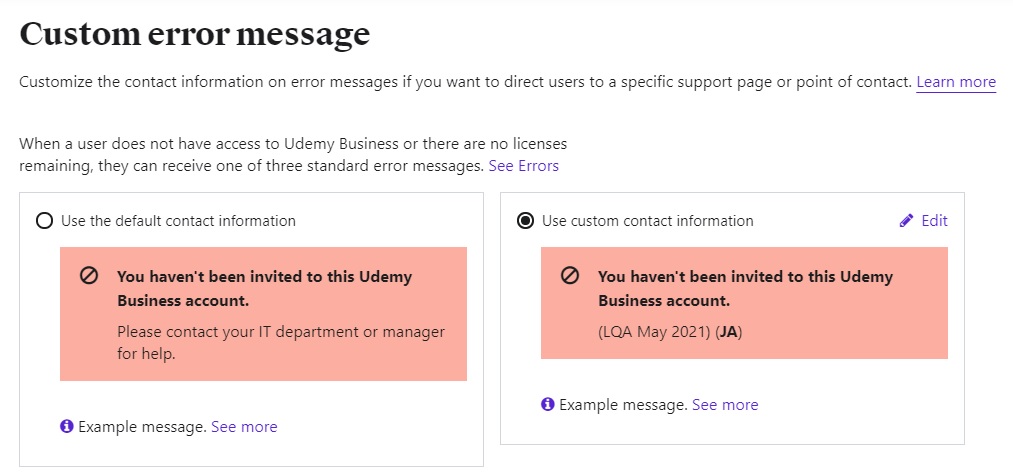Image resolution: width=1013 pixels, height=473 pixels.
Task: Click the "Use custom contact information" label
Action: click(647, 221)
